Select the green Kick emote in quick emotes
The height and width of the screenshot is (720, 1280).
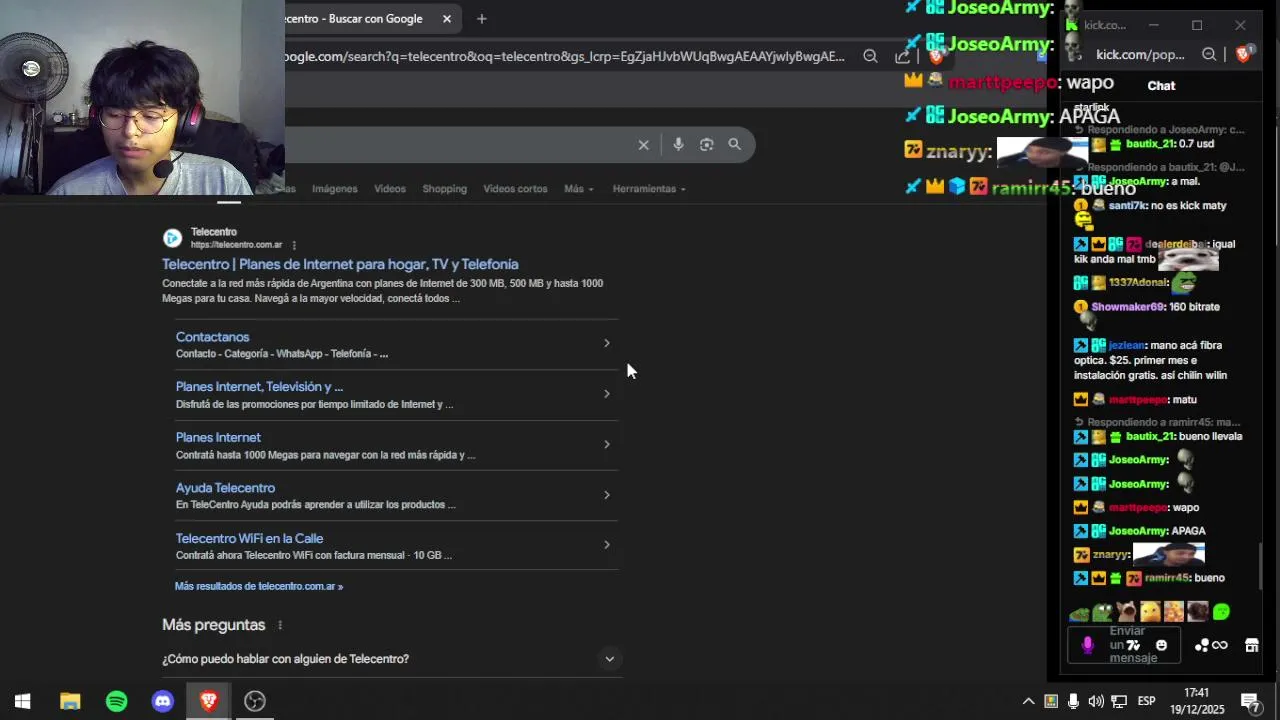[x=1221, y=611]
